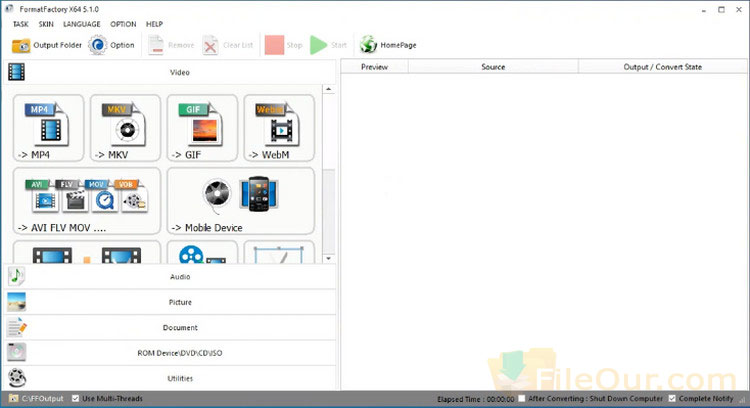
Task: Expand the Utilities category section
Action: [x=170, y=378]
